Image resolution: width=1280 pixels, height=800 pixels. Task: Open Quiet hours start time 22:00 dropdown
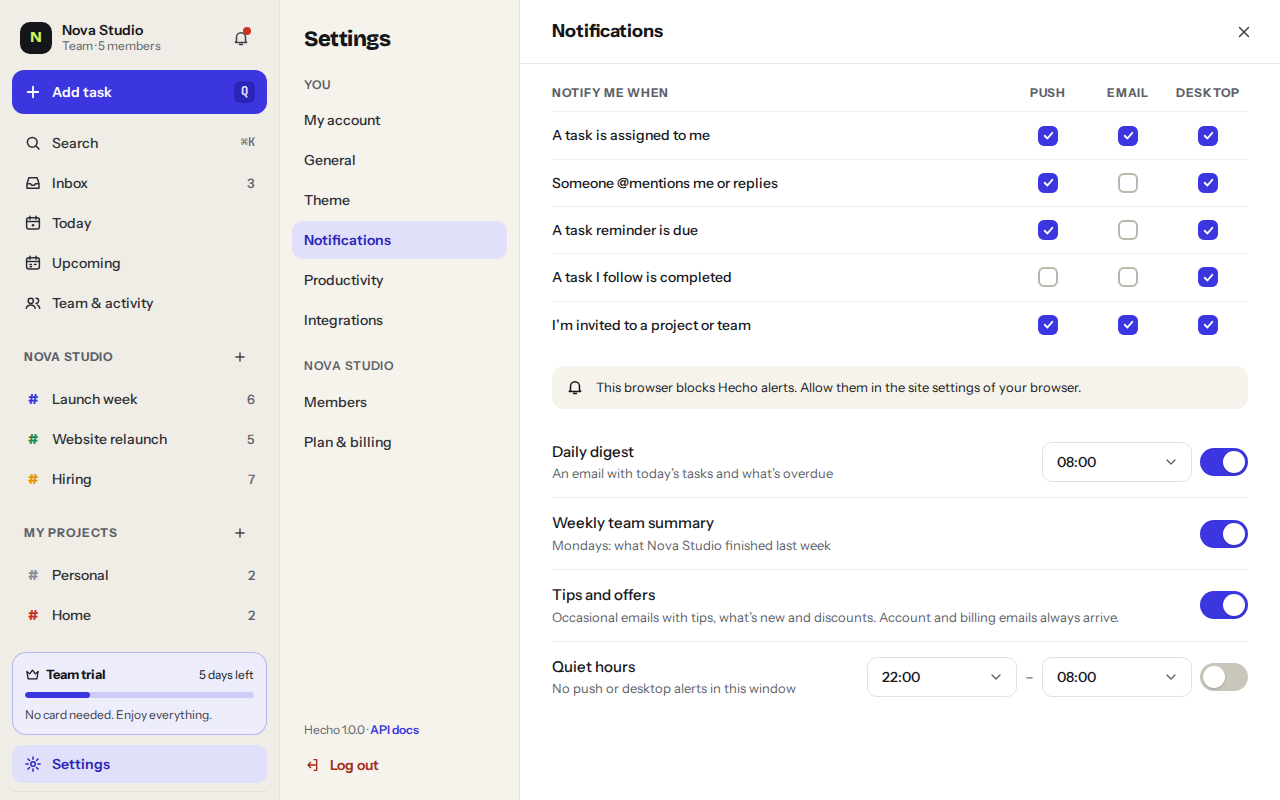click(942, 677)
